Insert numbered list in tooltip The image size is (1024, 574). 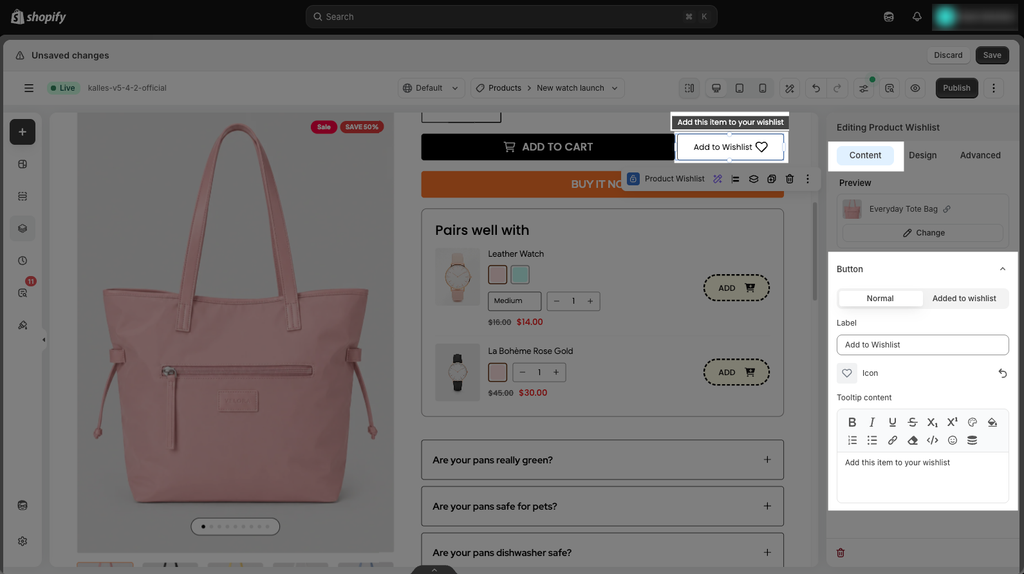pos(852,440)
